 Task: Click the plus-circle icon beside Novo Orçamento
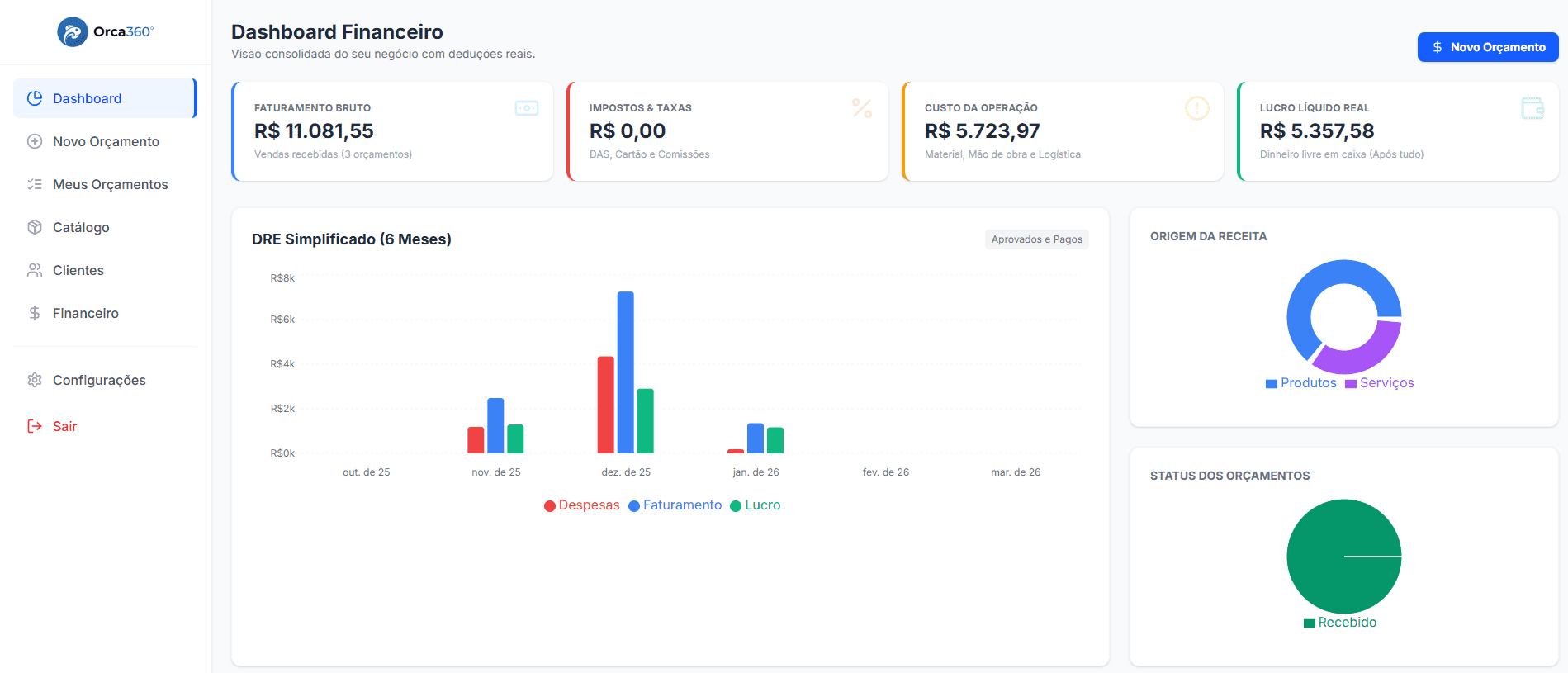35,141
